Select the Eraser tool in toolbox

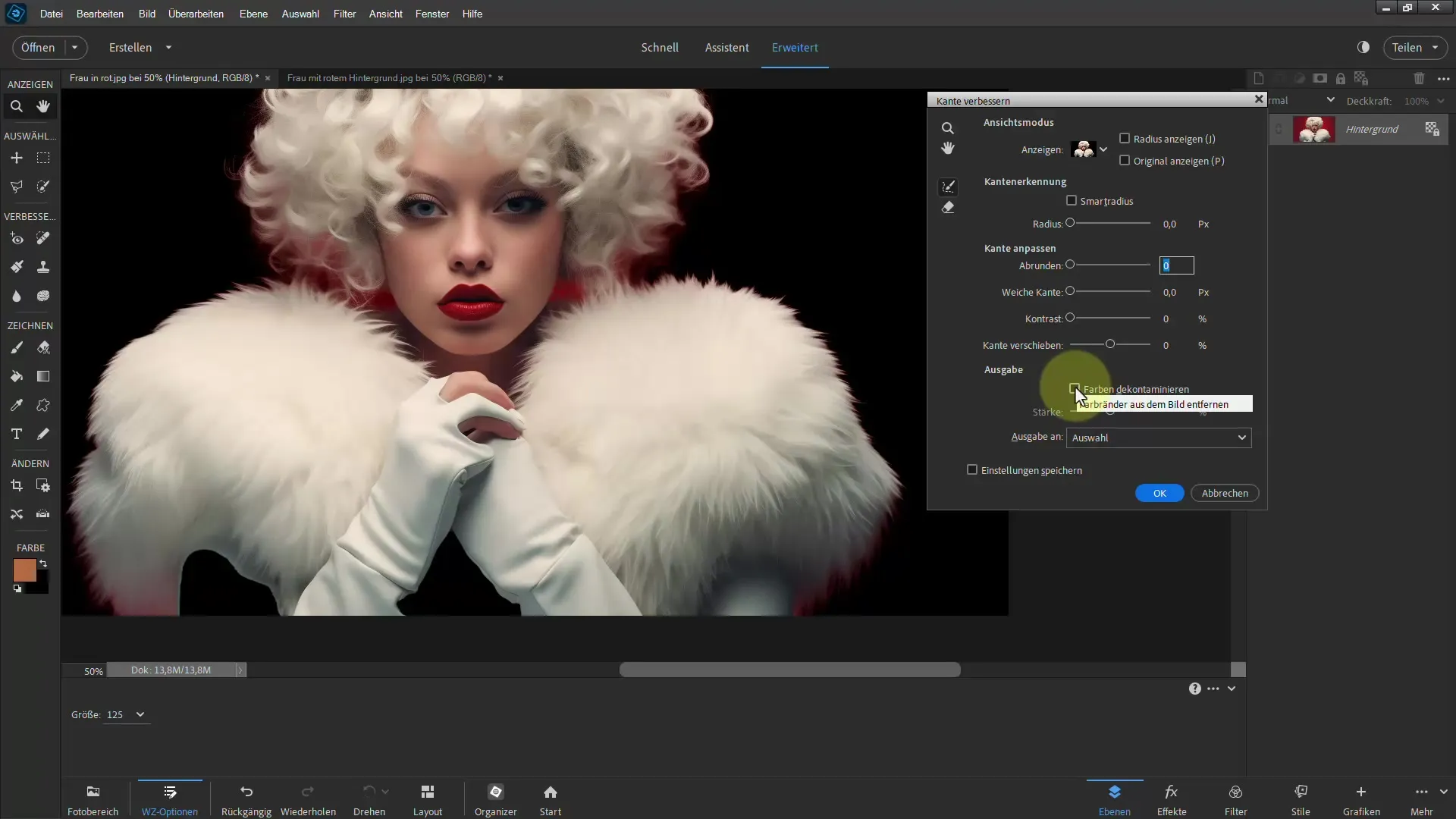(43, 348)
